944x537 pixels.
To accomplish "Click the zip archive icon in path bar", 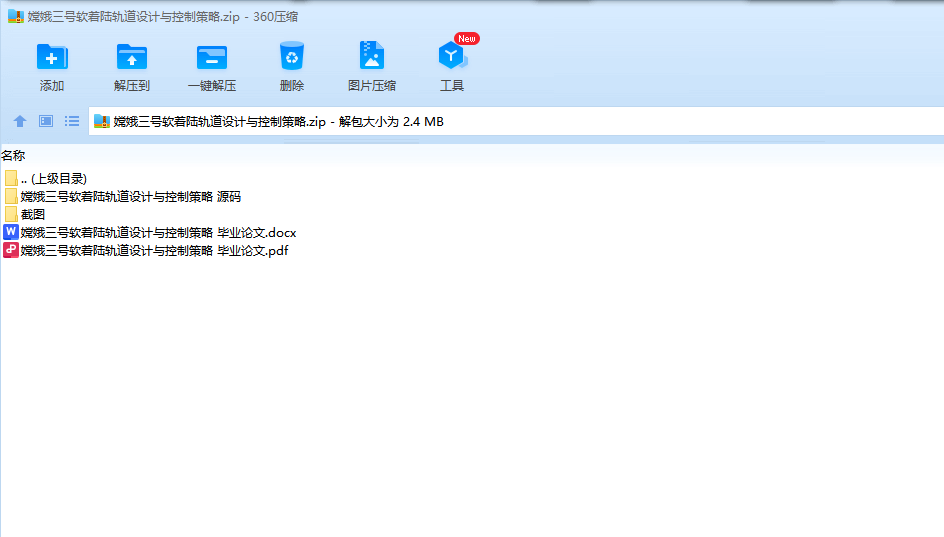I will coord(102,122).
